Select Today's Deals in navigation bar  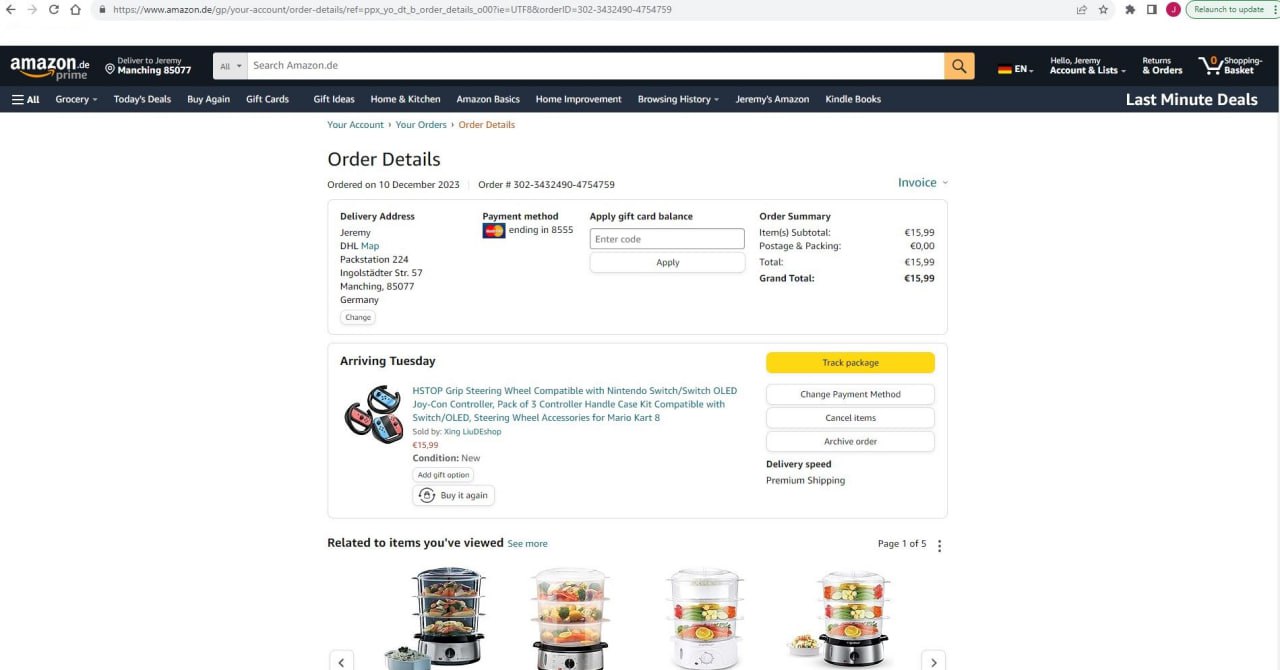click(x=142, y=99)
